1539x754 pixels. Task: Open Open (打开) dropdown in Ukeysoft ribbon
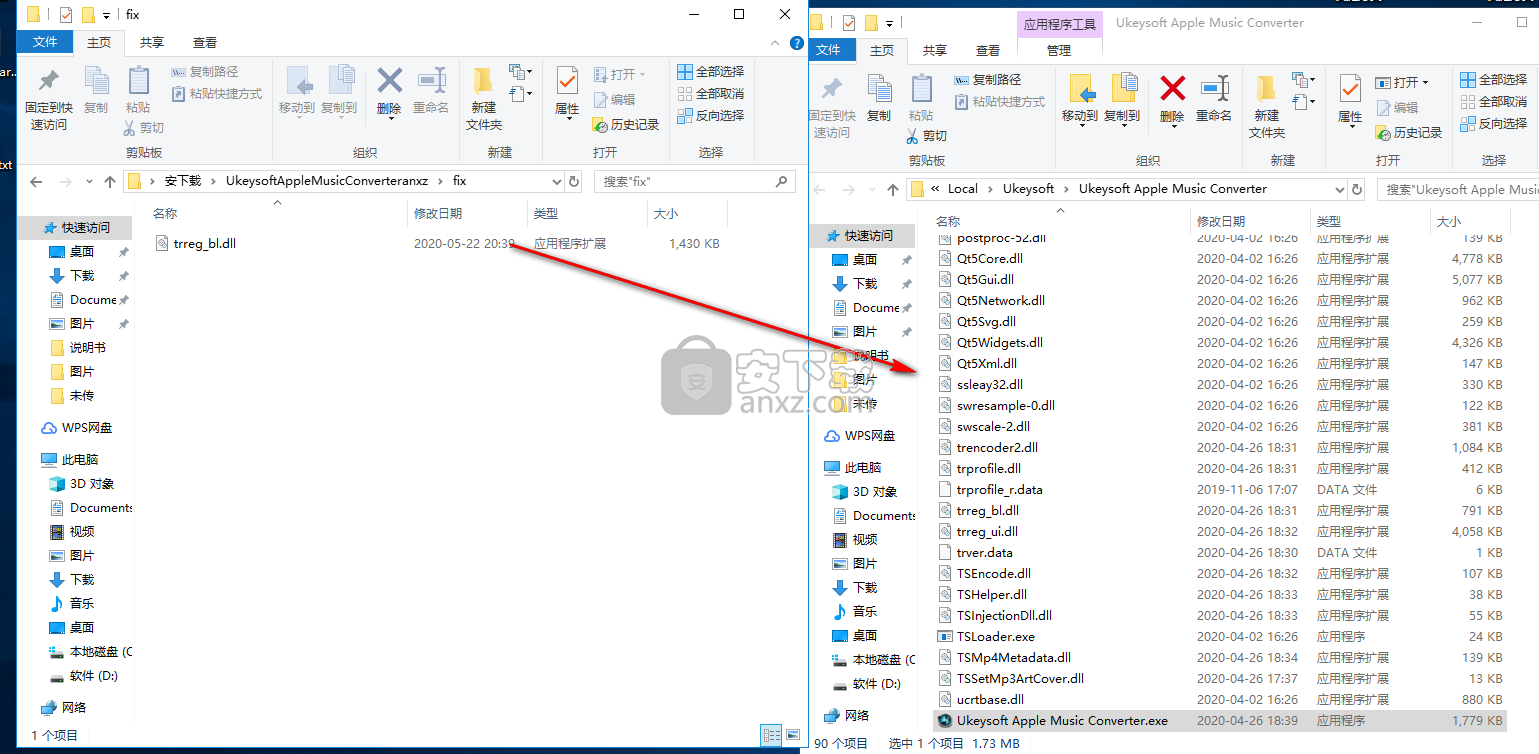click(1402, 82)
